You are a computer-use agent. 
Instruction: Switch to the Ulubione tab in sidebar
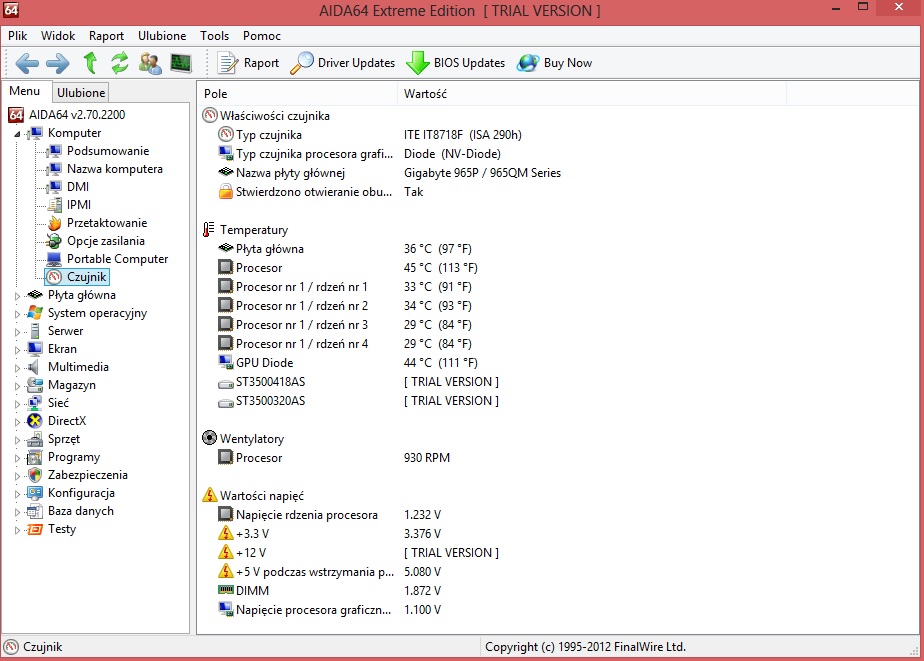[x=81, y=92]
